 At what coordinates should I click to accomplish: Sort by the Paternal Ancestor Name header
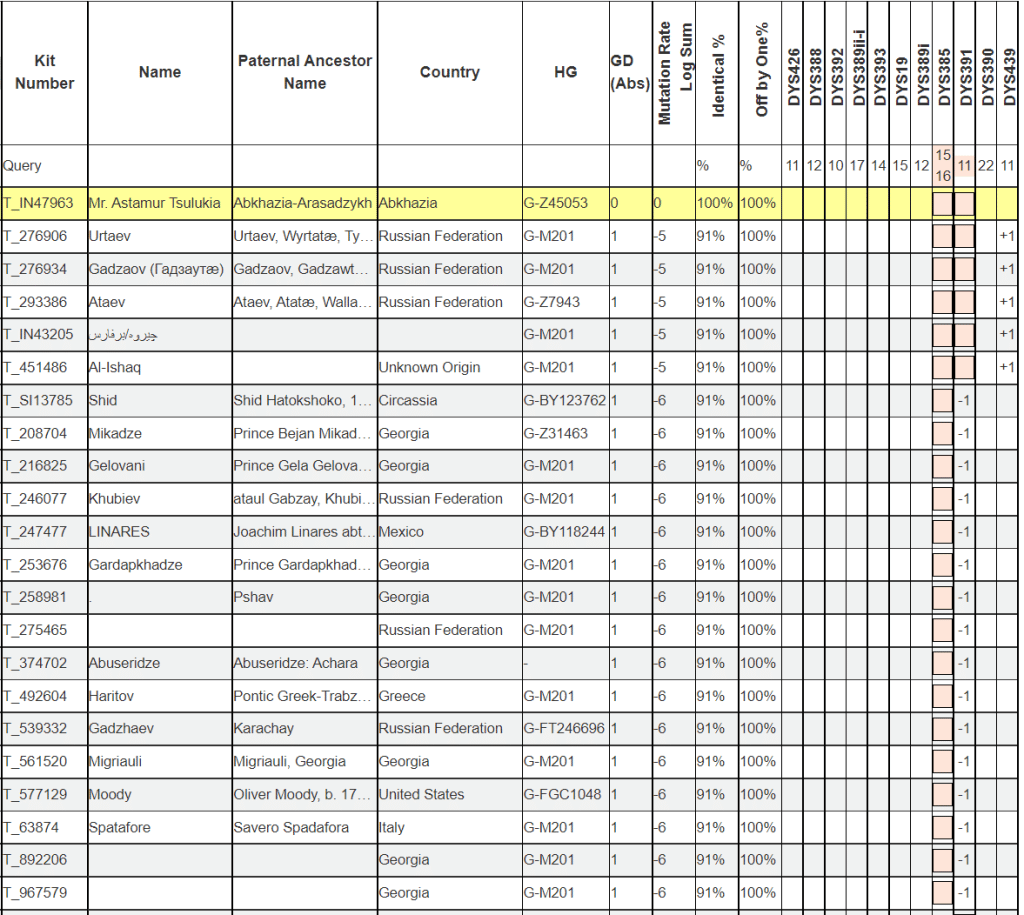click(x=304, y=72)
